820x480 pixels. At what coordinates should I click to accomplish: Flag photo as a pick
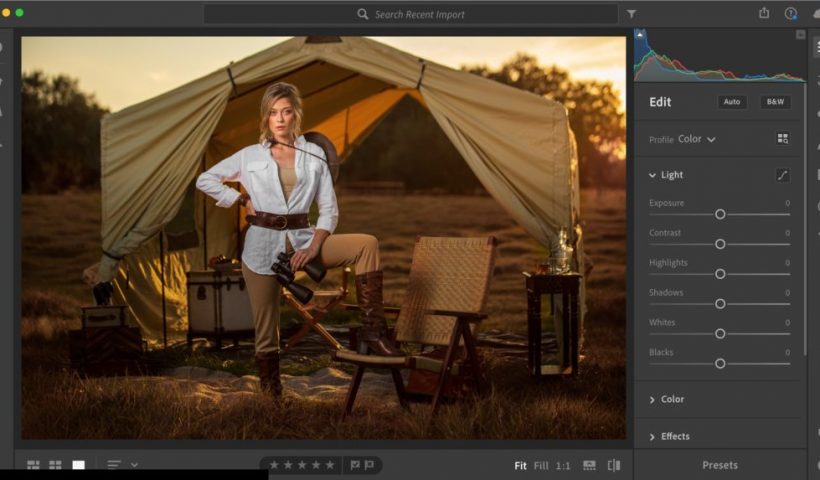[x=355, y=465]
